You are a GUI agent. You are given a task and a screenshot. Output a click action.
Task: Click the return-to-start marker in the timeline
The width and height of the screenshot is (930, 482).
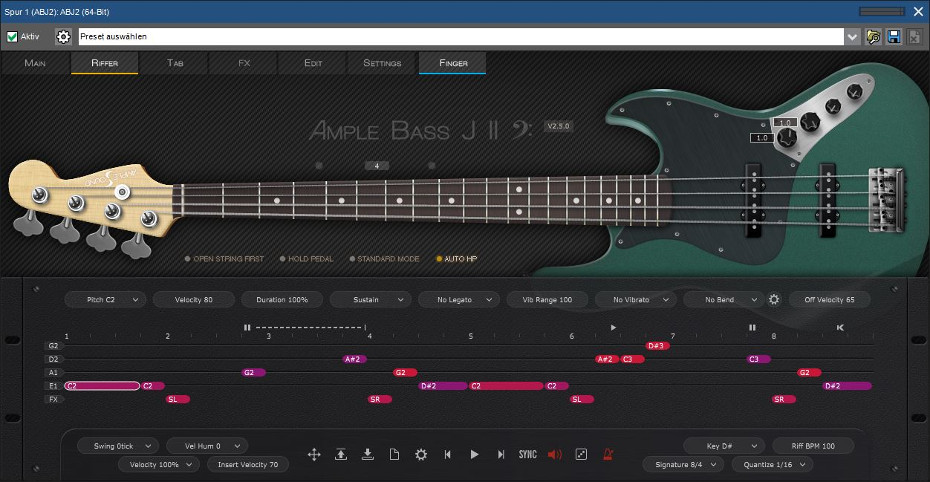(x=840, y=327)
